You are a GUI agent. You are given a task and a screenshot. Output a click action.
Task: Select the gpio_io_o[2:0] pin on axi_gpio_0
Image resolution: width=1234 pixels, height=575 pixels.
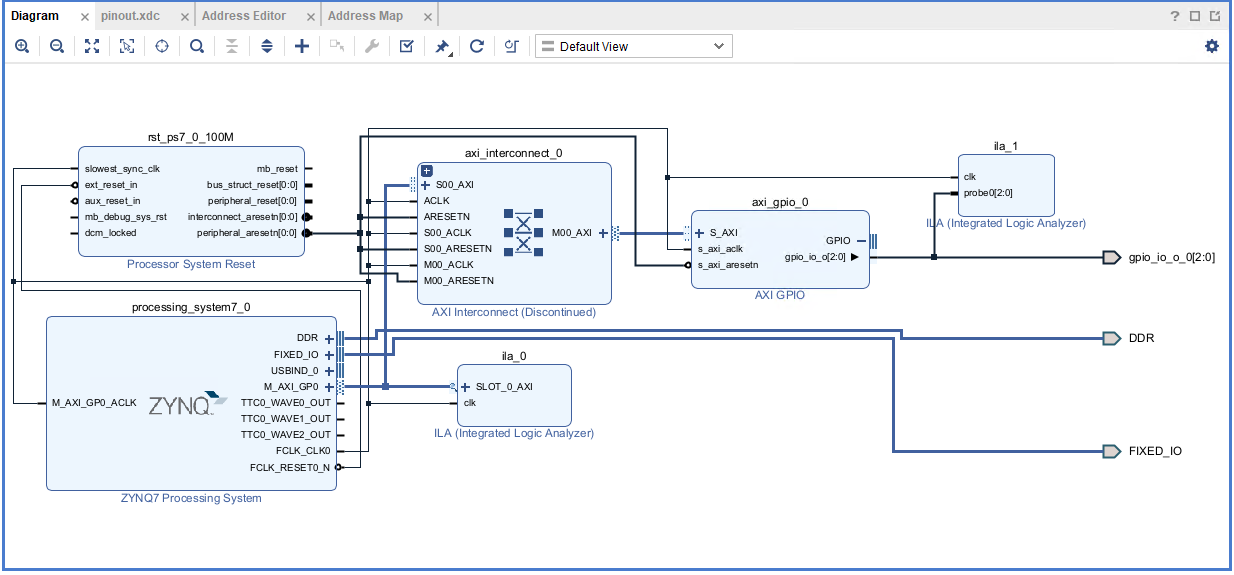tap(815, 257)
